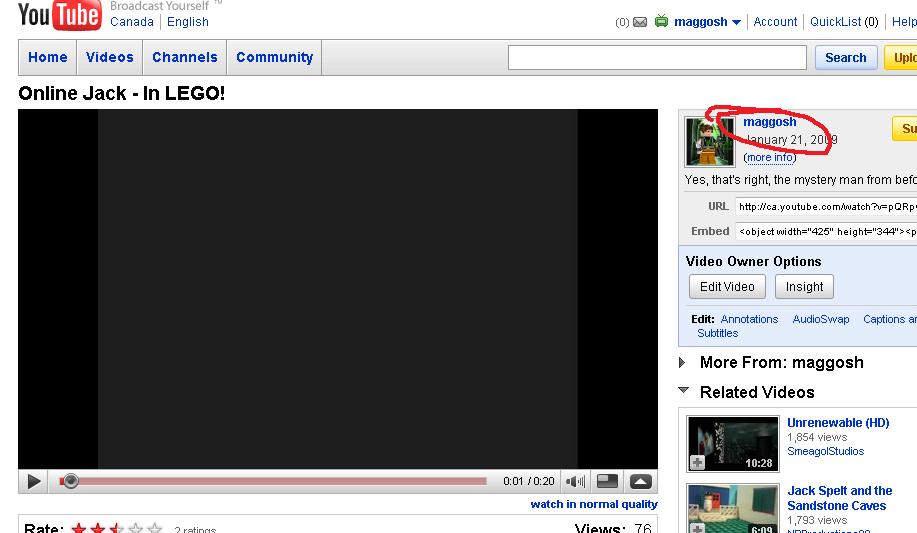Image resolution: width=917 pixels, height=533 pixels.
Task: Expand the (more info) description link
Action: coord(770,157)
